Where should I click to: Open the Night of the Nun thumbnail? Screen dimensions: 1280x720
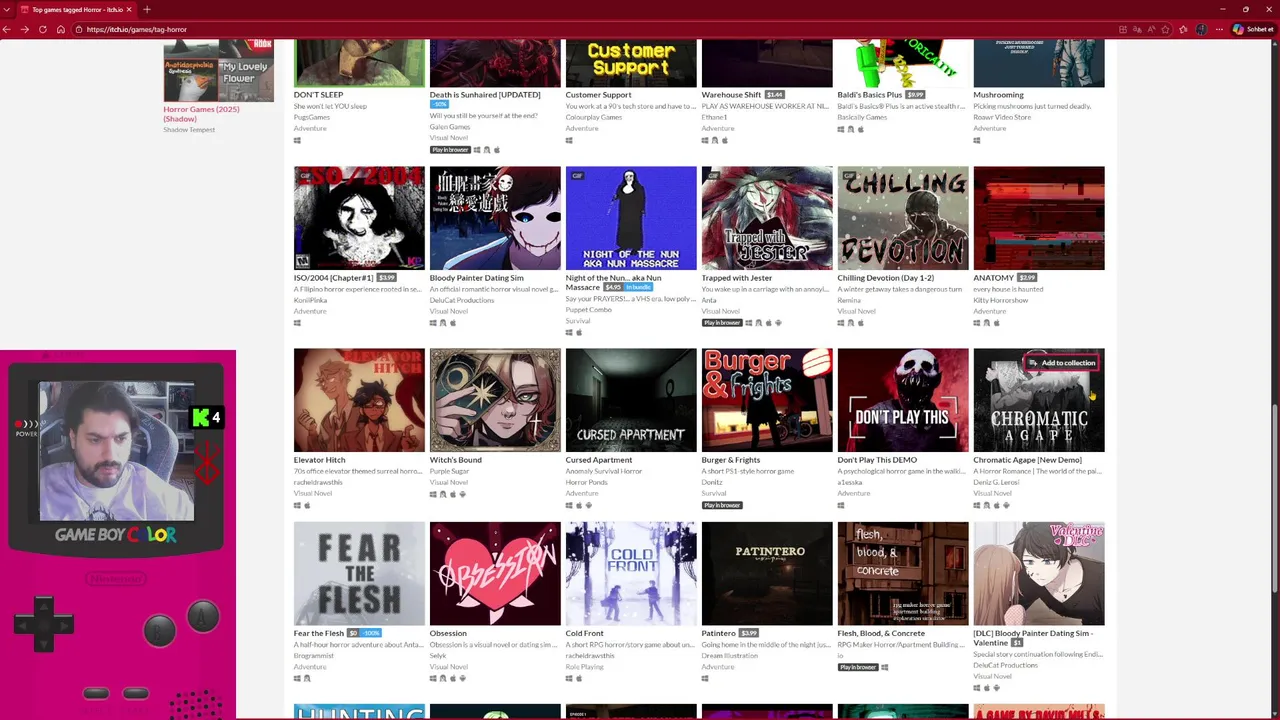[x=631, y=218]
